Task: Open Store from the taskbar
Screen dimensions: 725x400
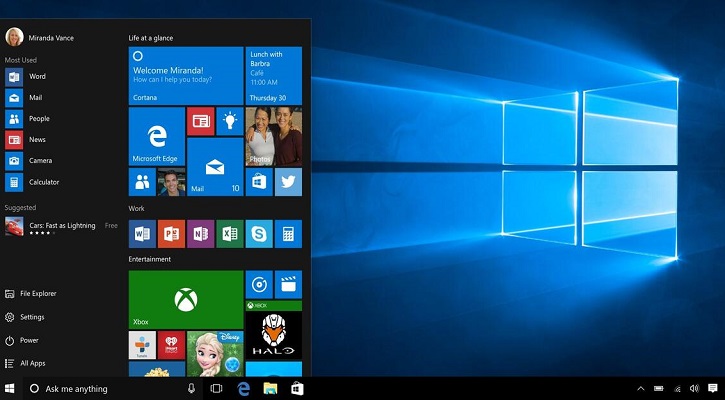Action: coord(297,388)
